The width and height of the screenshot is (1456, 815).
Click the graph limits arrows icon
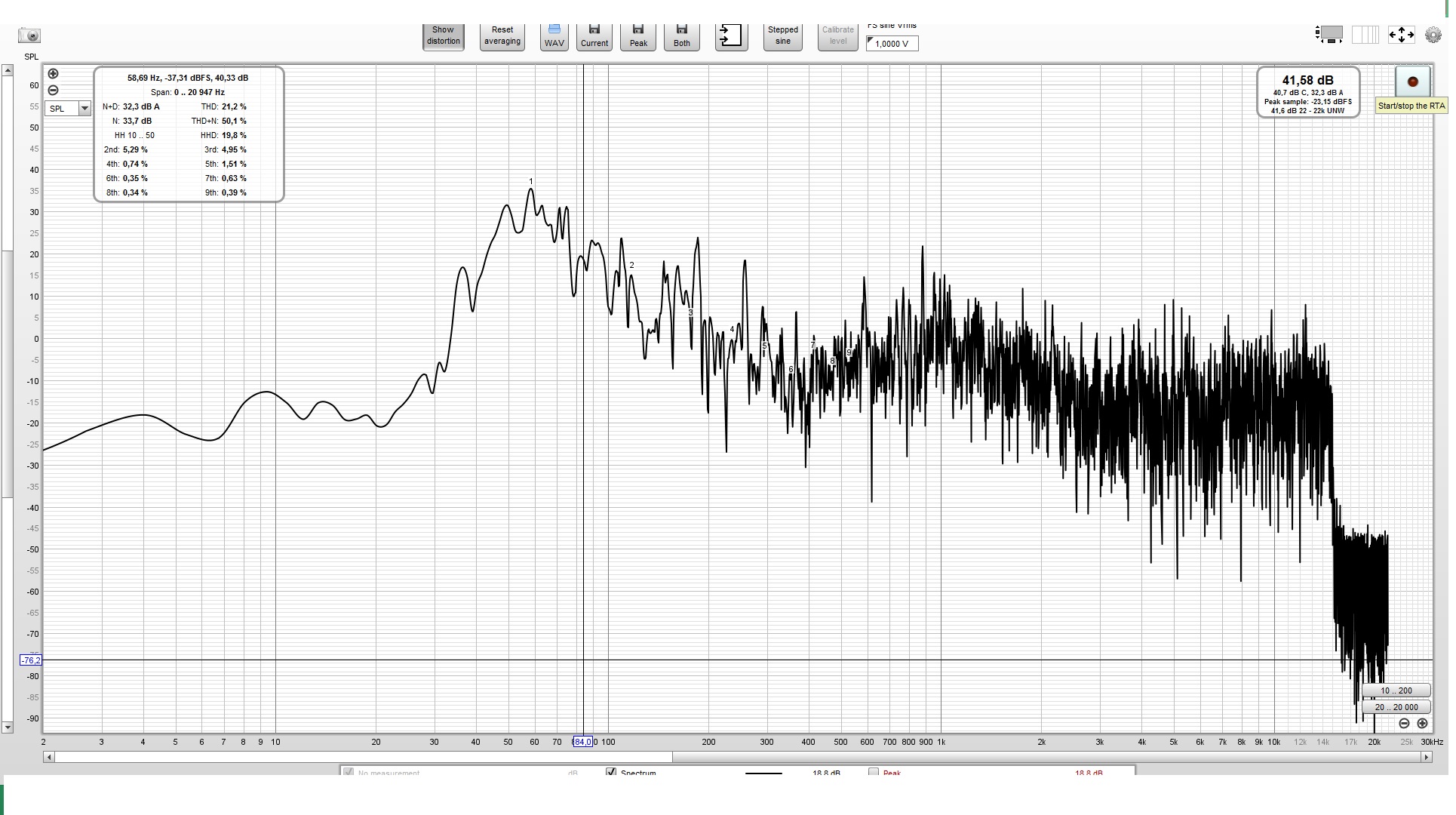point(1401,35)
